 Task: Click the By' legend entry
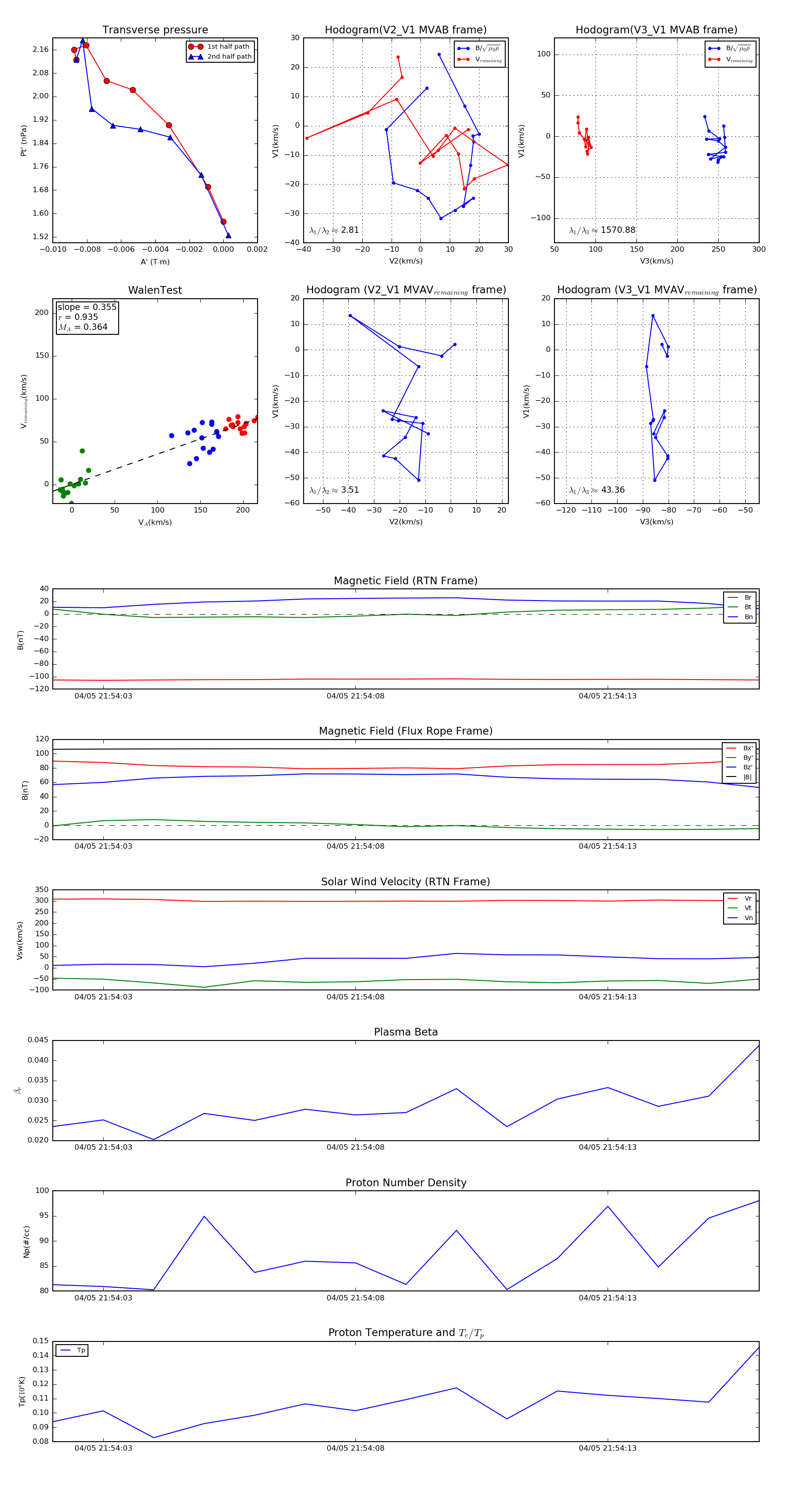(x=740, y=758)
